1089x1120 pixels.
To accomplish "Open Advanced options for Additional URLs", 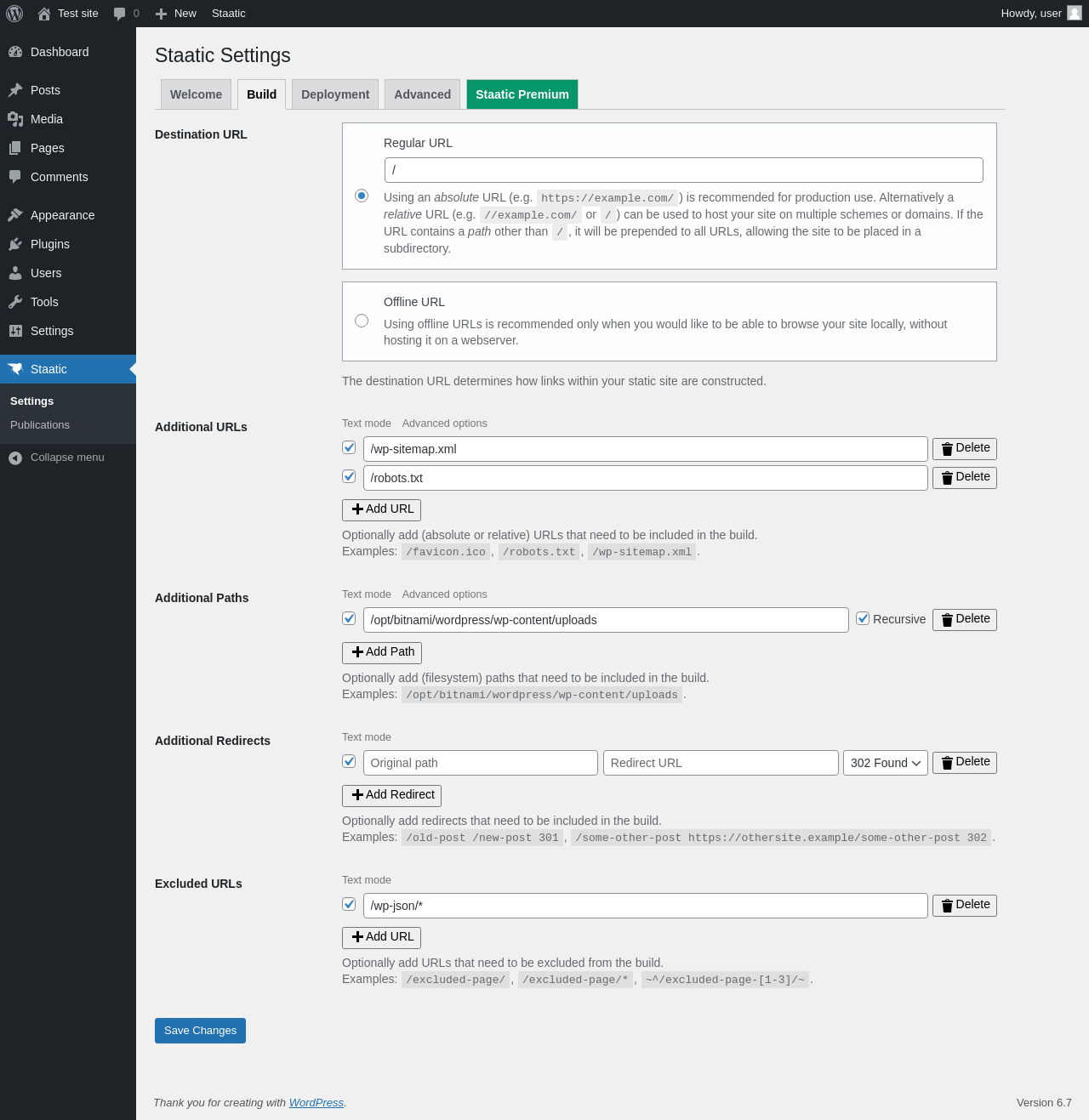I will tap(445, 424).
